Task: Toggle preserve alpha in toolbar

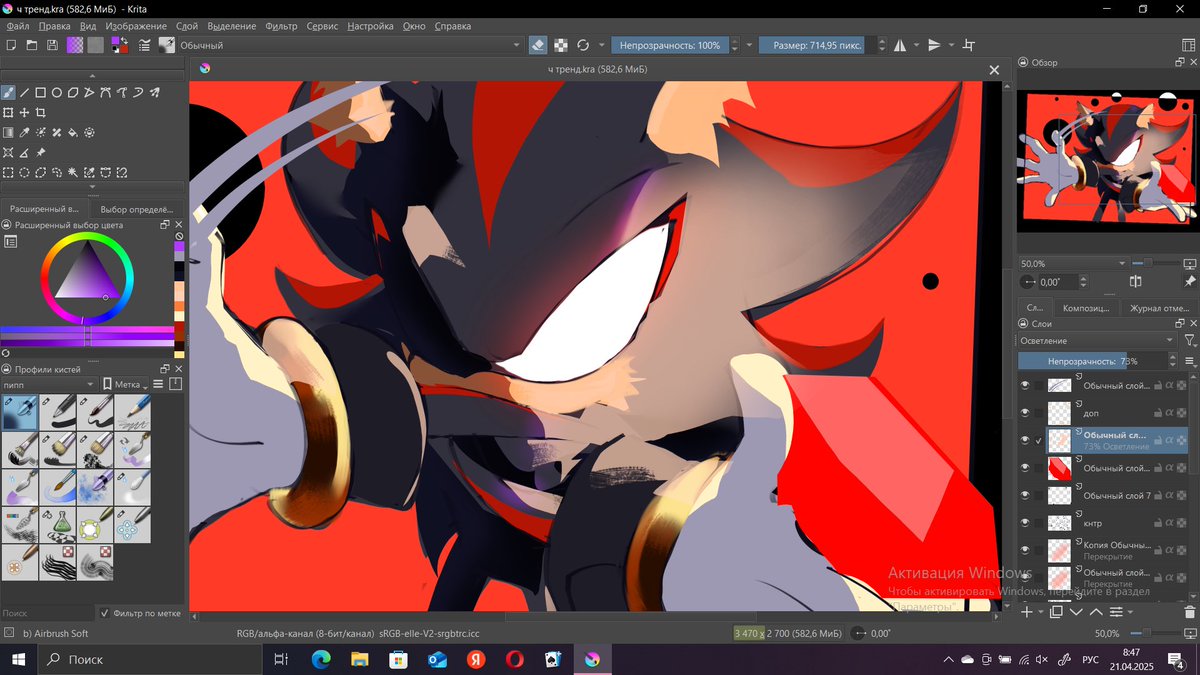Action: tap(561, 45)
